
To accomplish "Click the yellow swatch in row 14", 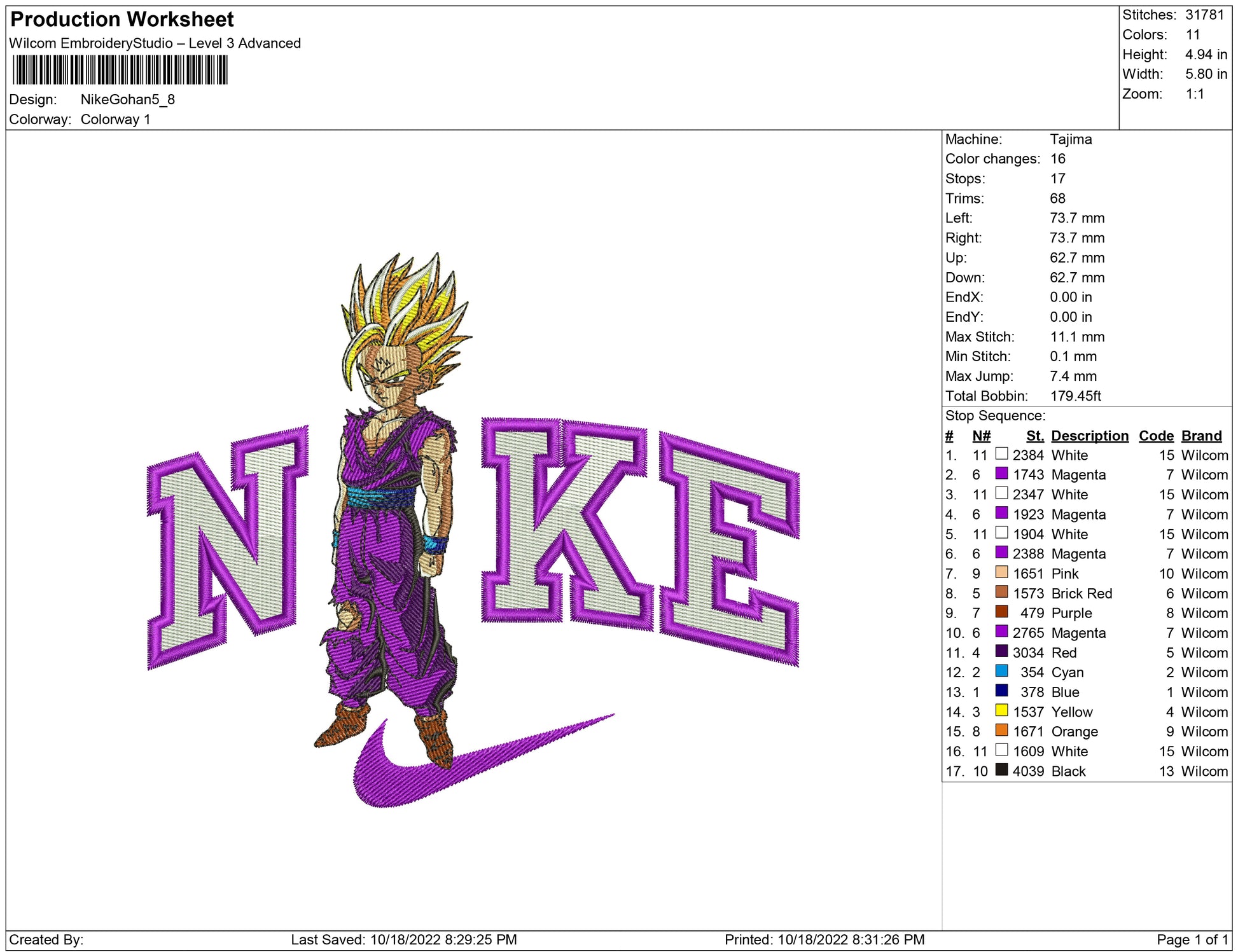I will (x=1001, y=710).
